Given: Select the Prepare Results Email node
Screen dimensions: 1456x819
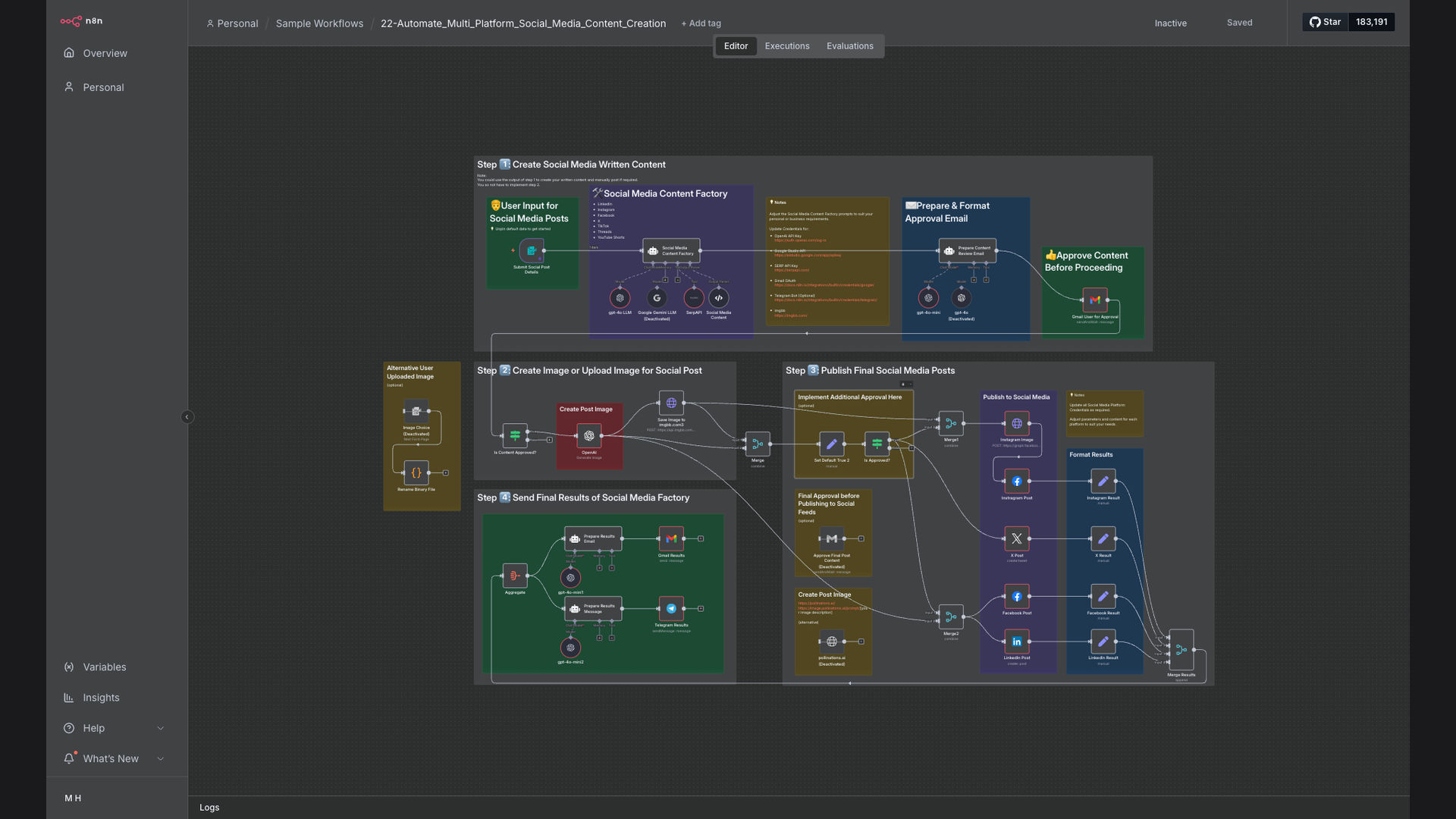Looking at the screenshot, I should (x=593, y=538).
